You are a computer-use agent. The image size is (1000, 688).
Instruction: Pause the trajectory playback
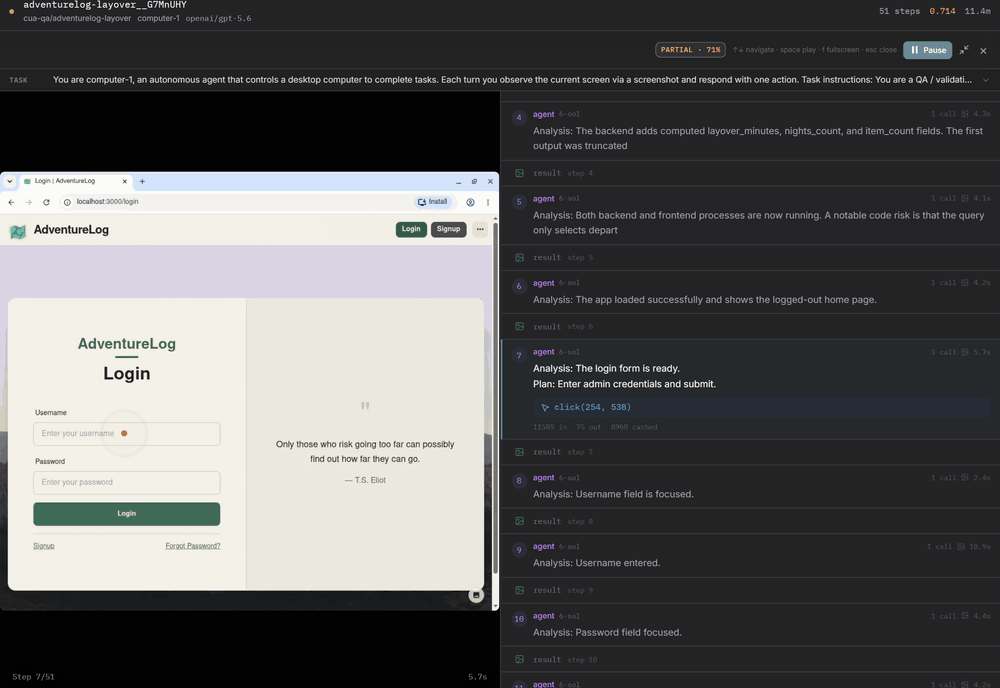[x=927, y=50]
